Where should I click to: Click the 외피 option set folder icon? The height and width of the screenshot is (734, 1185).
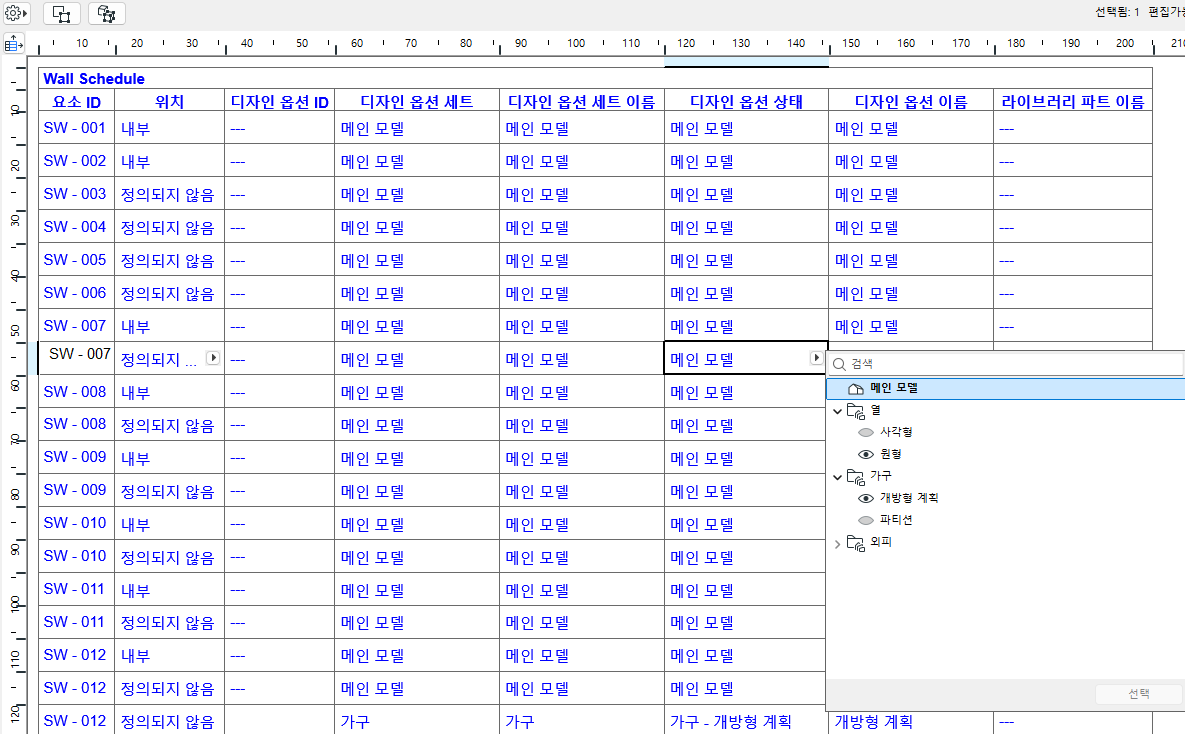pyautogui.click(x=855, y=543)
